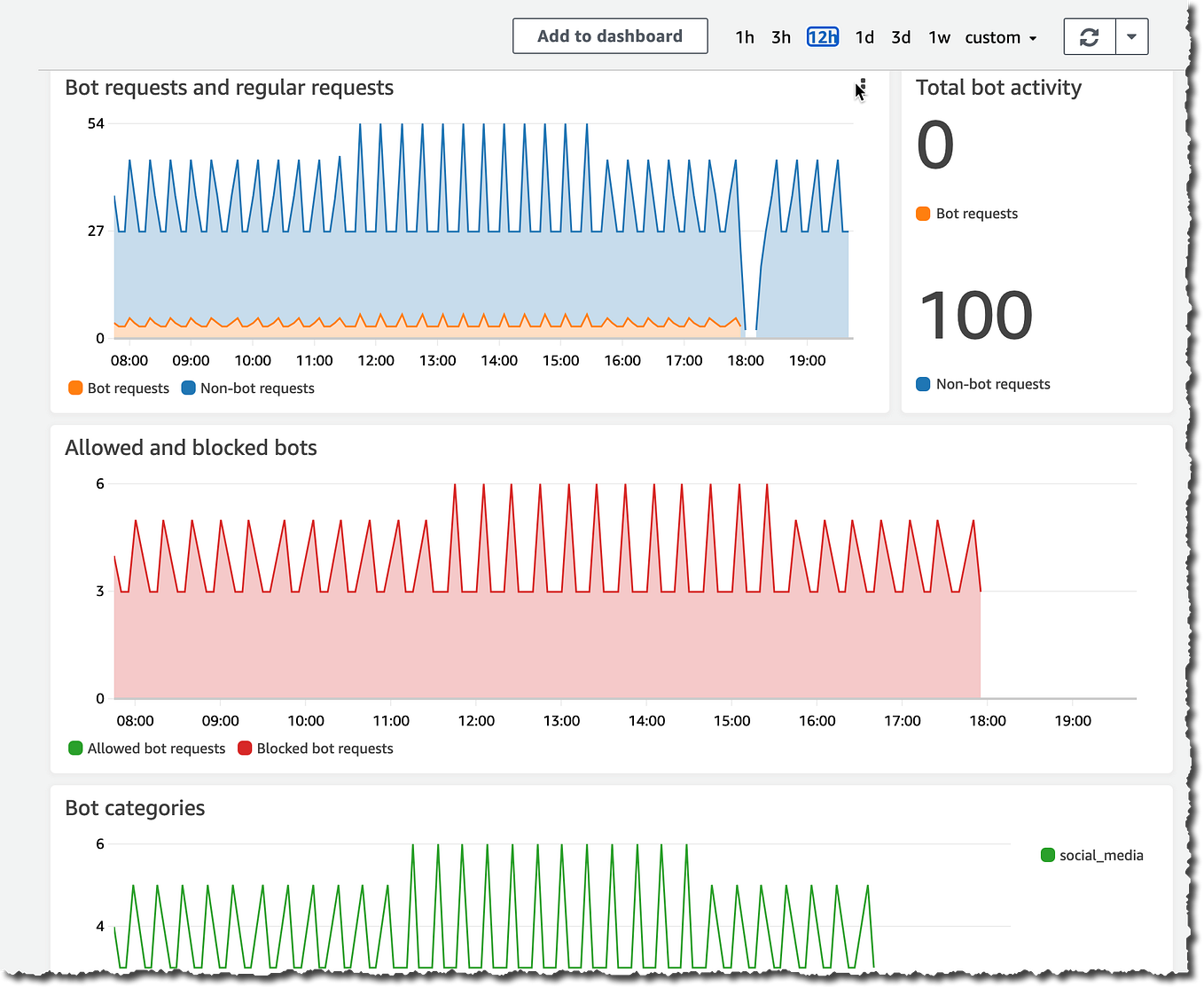Switch to the 1w time range
This screenshot has width=1204, height=988.
pyautogui.click(x=939, y=37)
